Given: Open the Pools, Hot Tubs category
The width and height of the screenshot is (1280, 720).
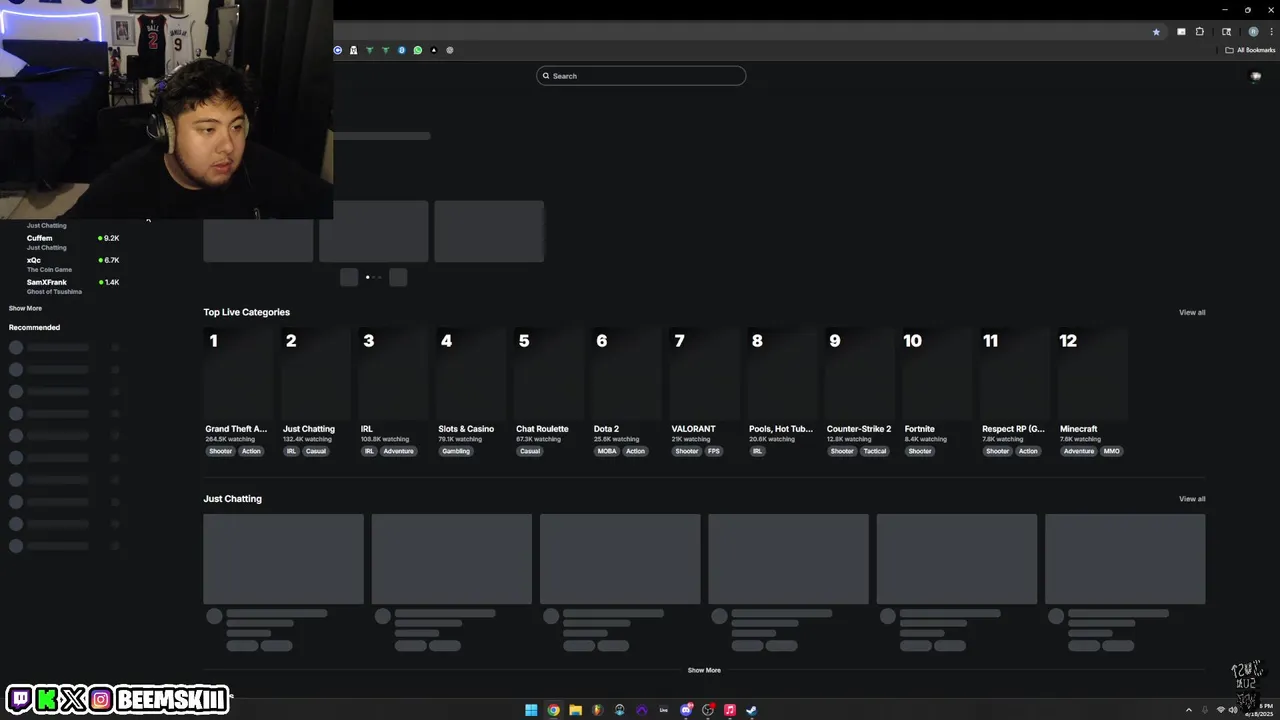Looking at the screenshot, I should point(782,391).
